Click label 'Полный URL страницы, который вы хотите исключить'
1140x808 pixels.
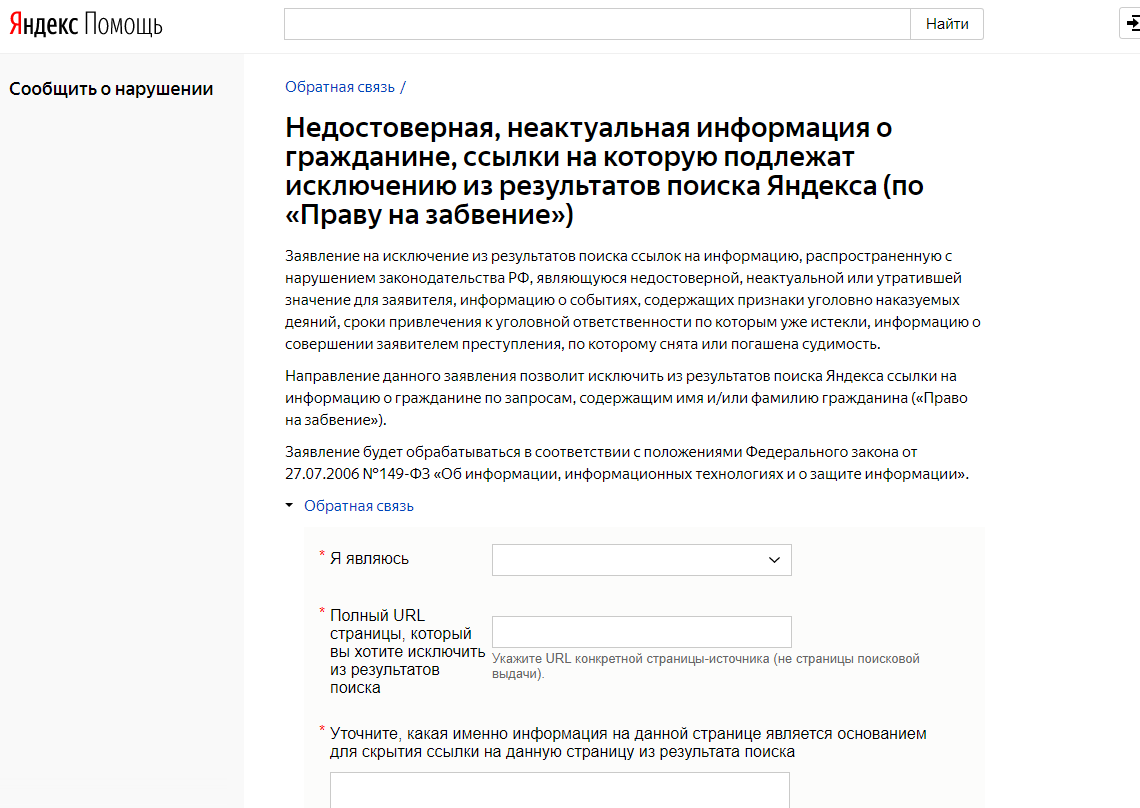pos(407,652)
